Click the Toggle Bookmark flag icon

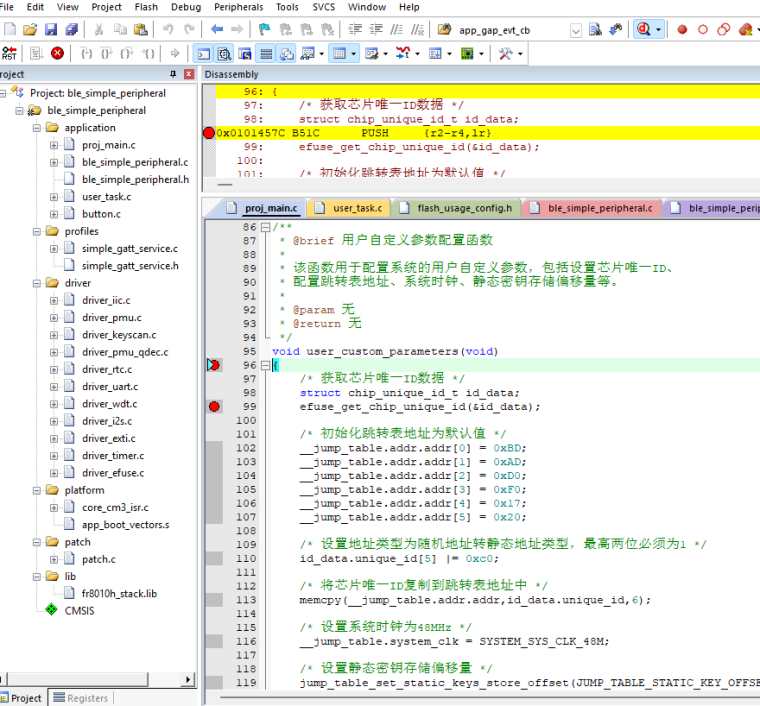pyautogui.click(x=265, y=30)
